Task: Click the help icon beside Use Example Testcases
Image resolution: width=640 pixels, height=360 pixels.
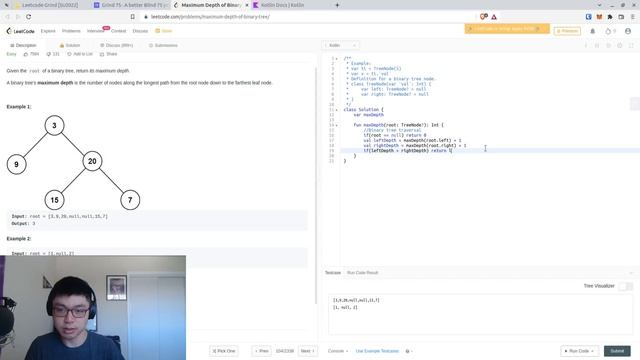Action: tap(408, 351)
